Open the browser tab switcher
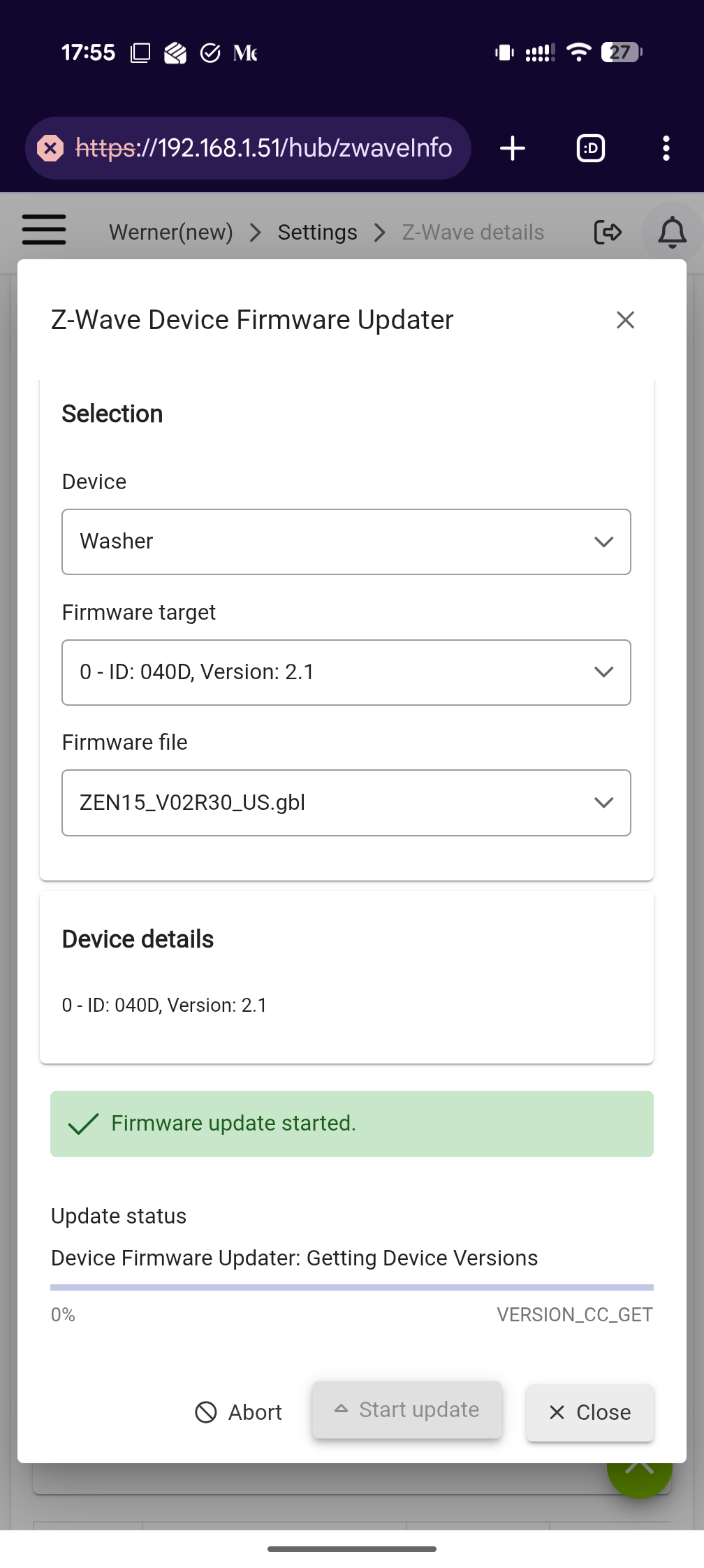Viewport: 704px width, 1568px height. point(591,148)
